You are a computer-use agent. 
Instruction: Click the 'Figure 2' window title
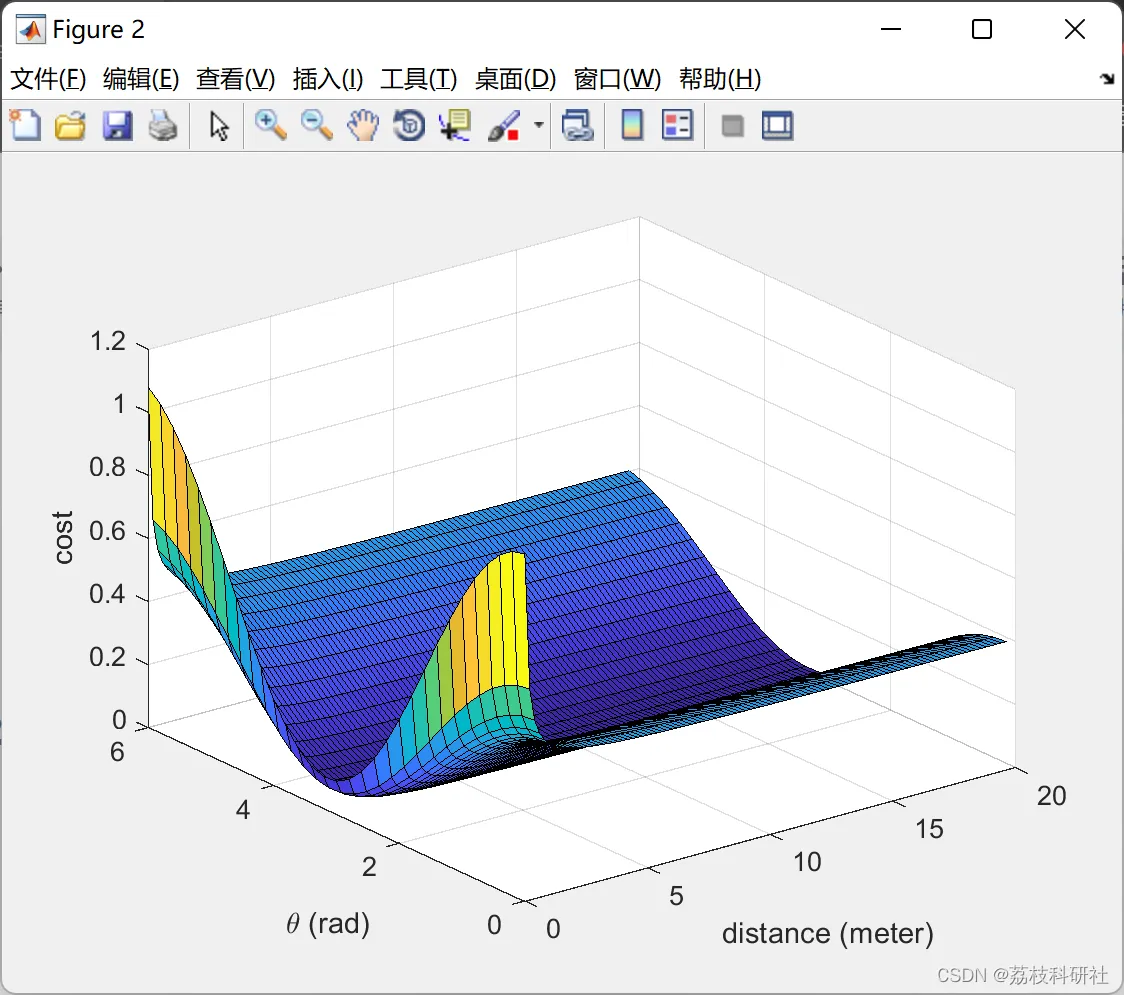99,29
